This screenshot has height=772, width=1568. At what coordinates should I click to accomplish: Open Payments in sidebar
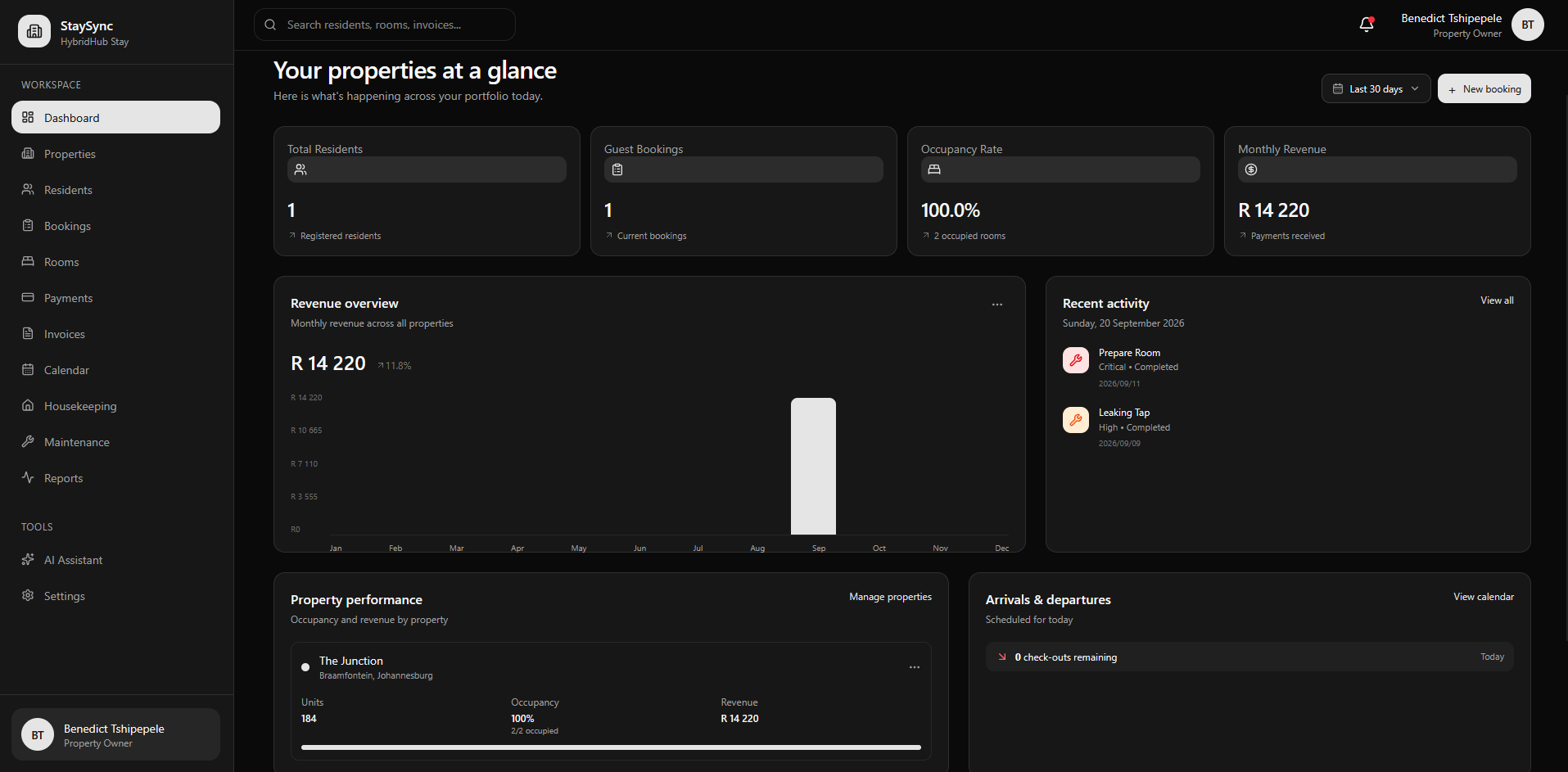(115, 298)
